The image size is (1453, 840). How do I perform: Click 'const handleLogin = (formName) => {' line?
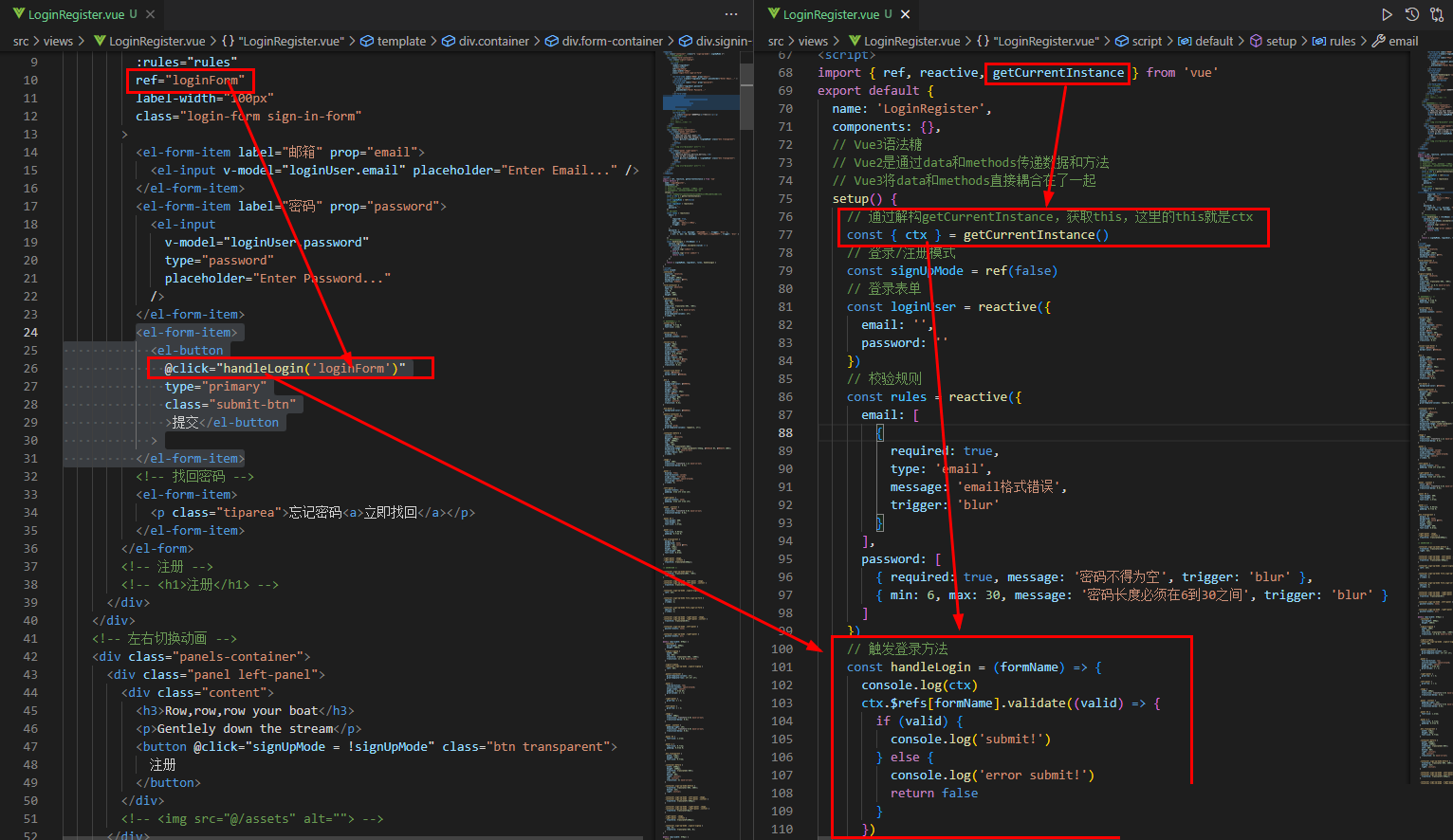pyautogui.click(x=974, y=667)
